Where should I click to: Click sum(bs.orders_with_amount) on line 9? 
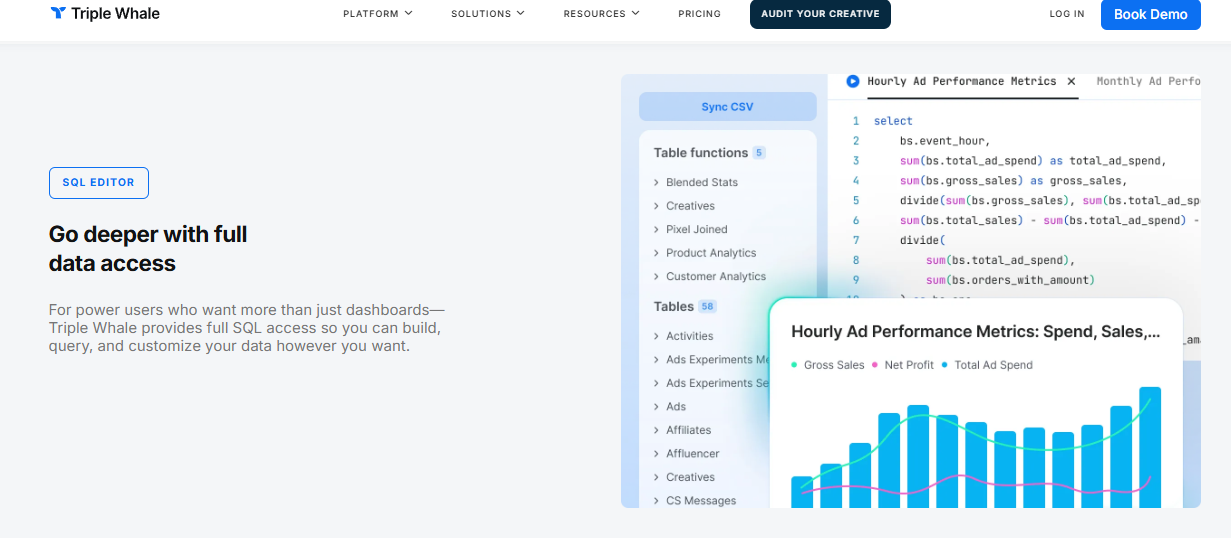[1011, 280]
